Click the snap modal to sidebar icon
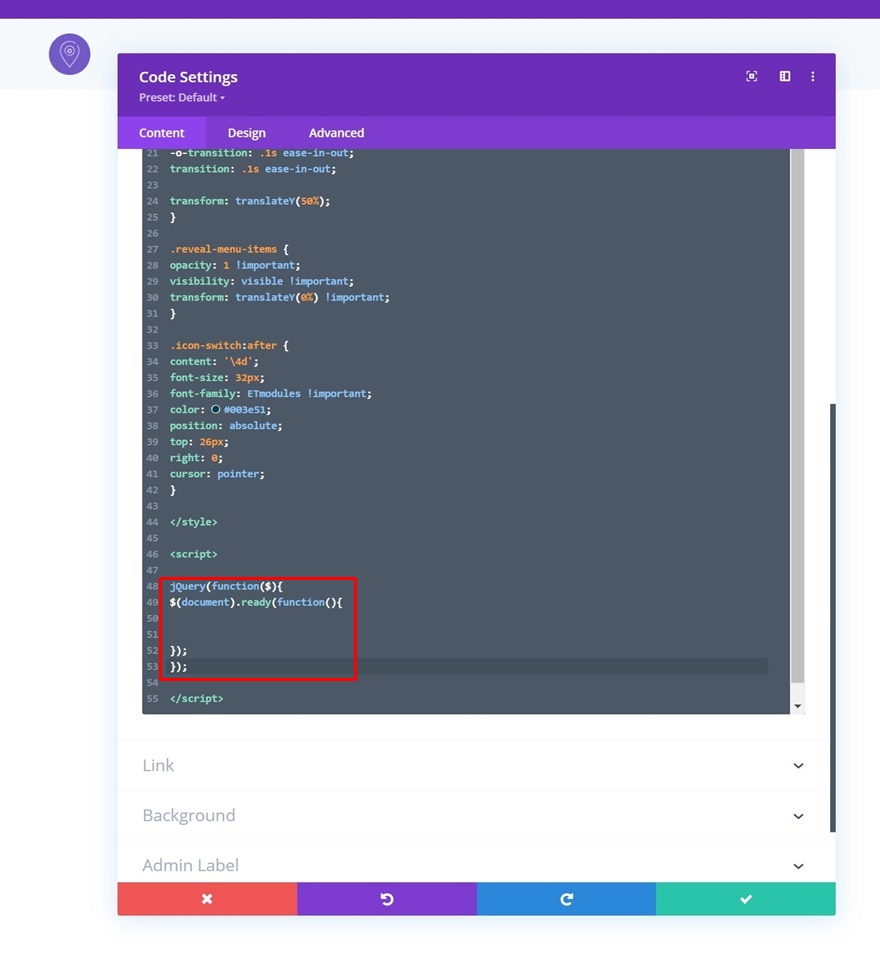The height and width of the screenshot is (958, 880). pyautogui.click(x=785, y=76)
